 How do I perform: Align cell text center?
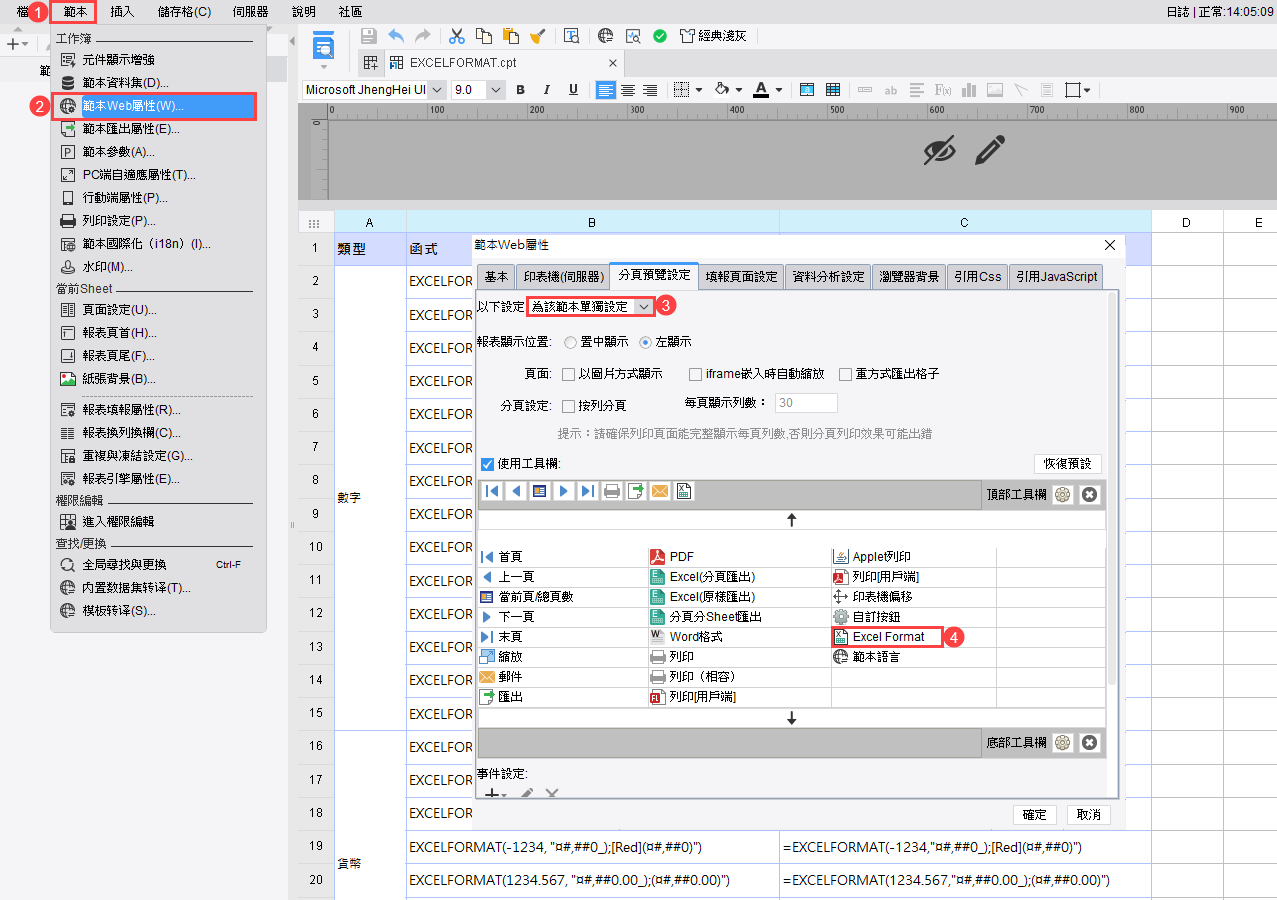click(628, 90)
